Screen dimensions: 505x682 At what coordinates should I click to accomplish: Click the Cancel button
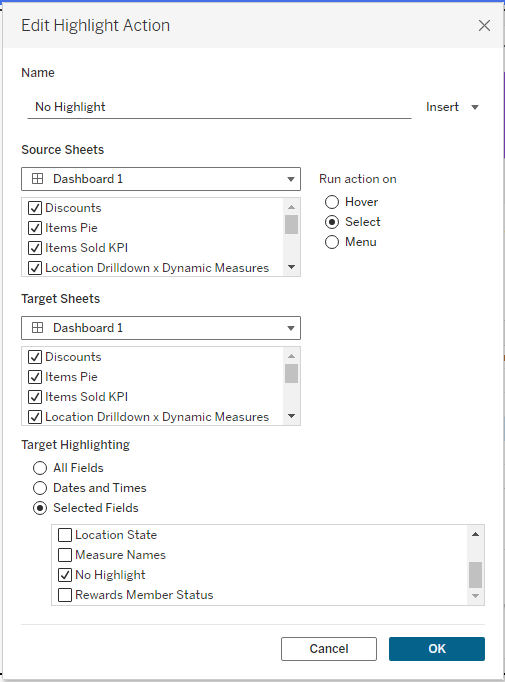(x=329, y=649)
